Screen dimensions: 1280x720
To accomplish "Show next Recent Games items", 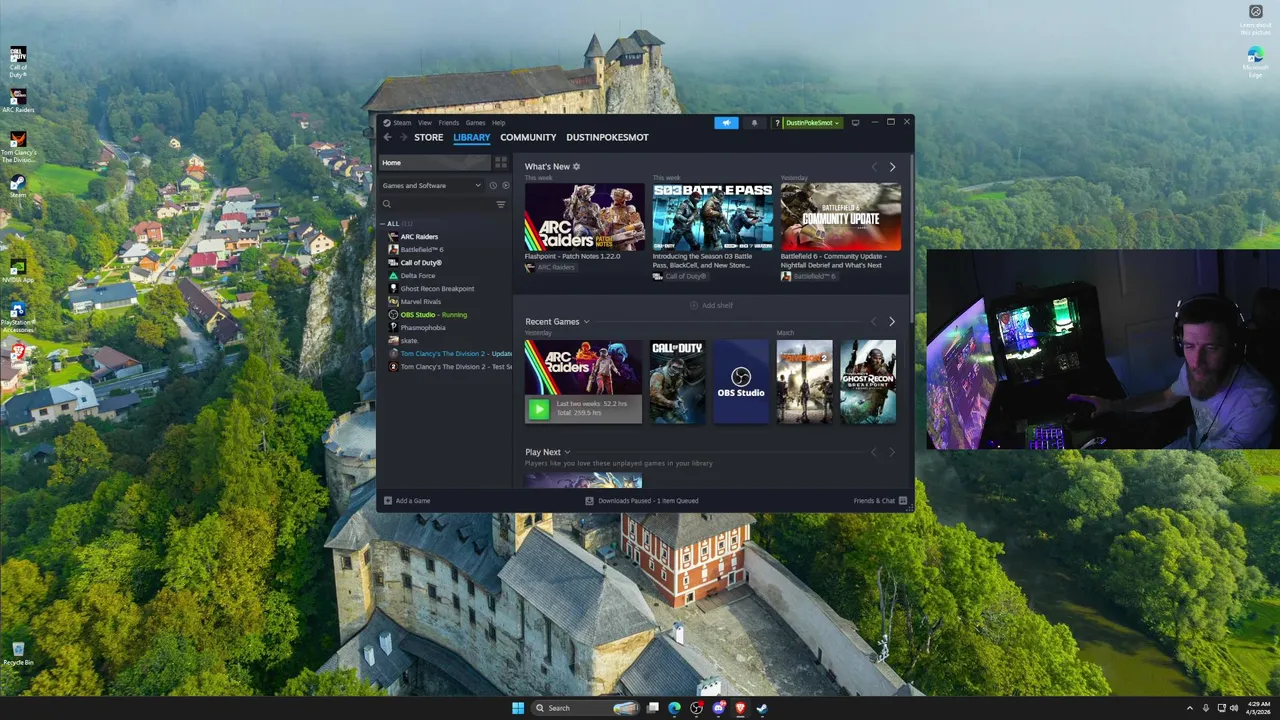I will click(892, 321).
